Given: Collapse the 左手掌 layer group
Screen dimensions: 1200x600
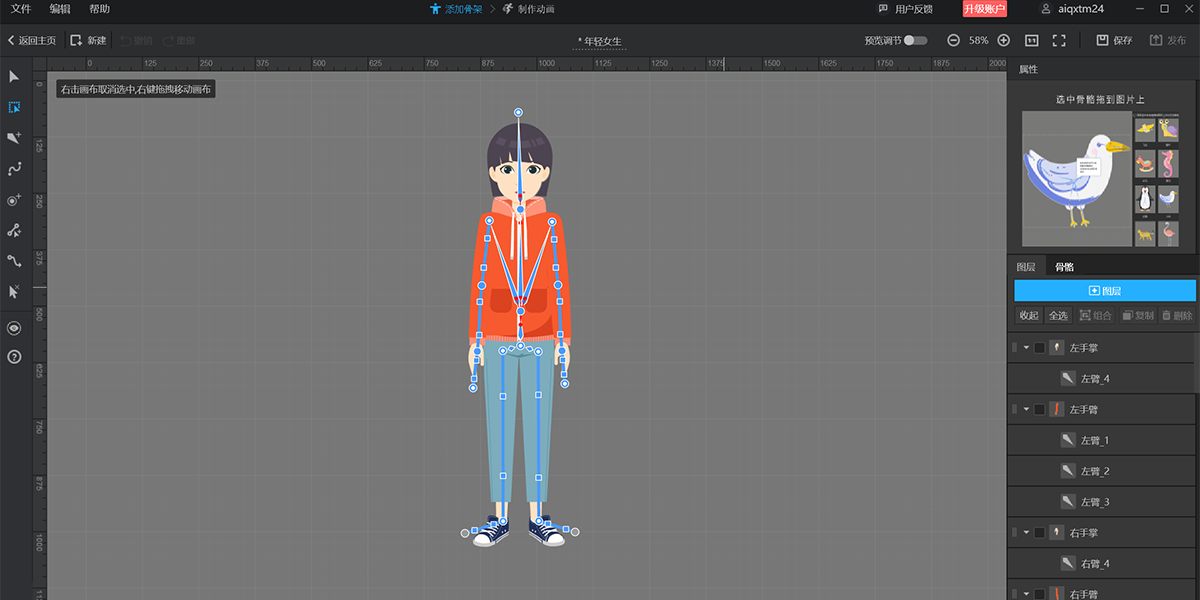Looking at the screenshot, I should pyautogui.click(x=1026, y=348).
